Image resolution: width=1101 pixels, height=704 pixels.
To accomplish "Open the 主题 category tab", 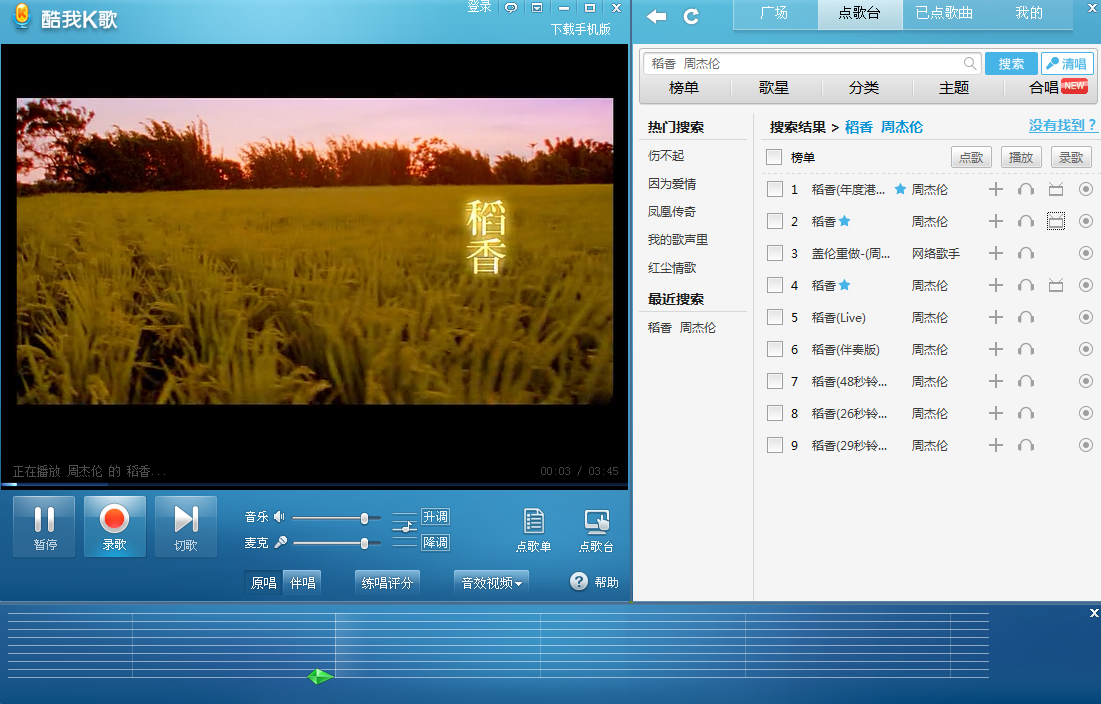I will pyautogui.click(x=954, y=88).
